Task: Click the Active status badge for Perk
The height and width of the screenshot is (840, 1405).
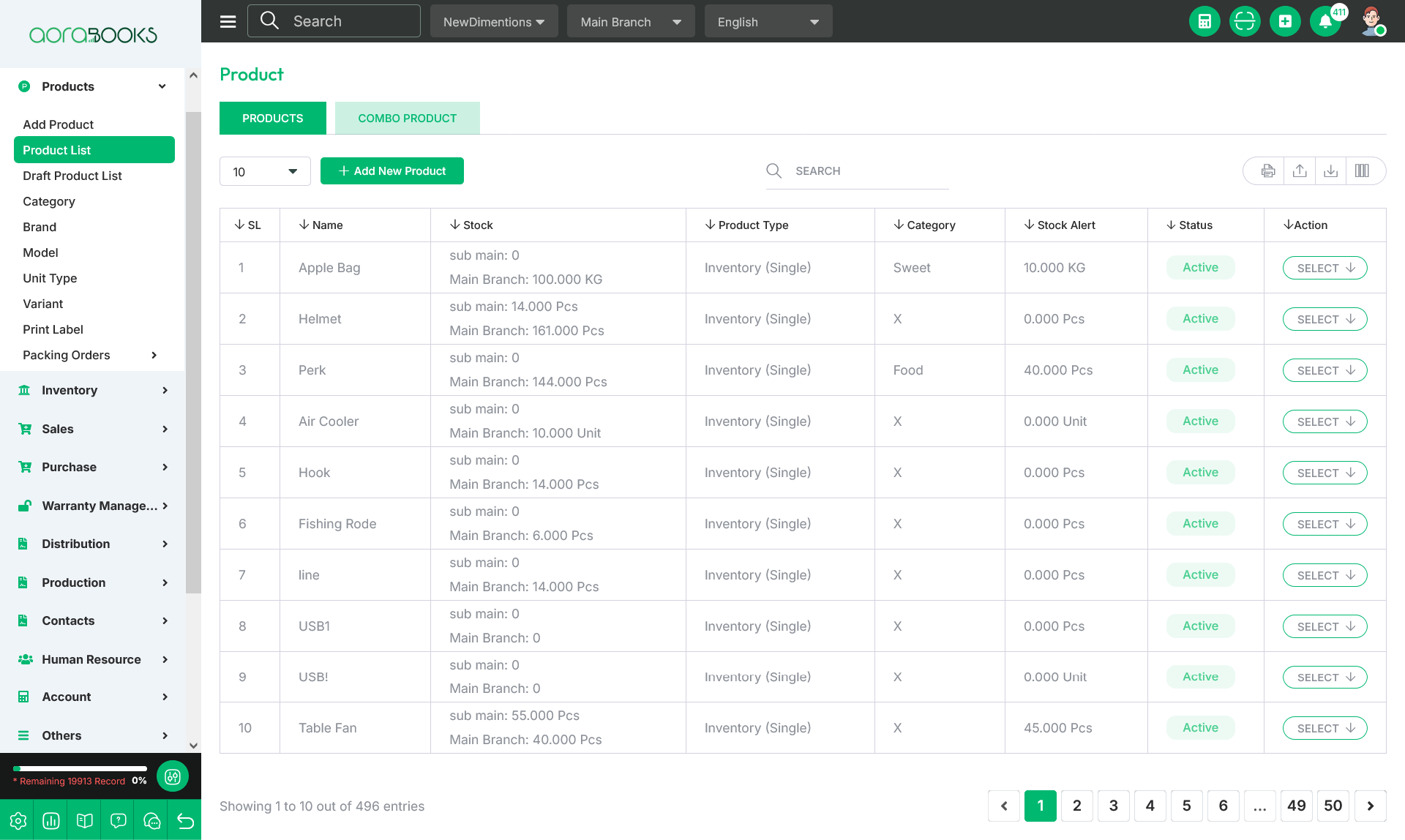Action: tap(1200, 370)
